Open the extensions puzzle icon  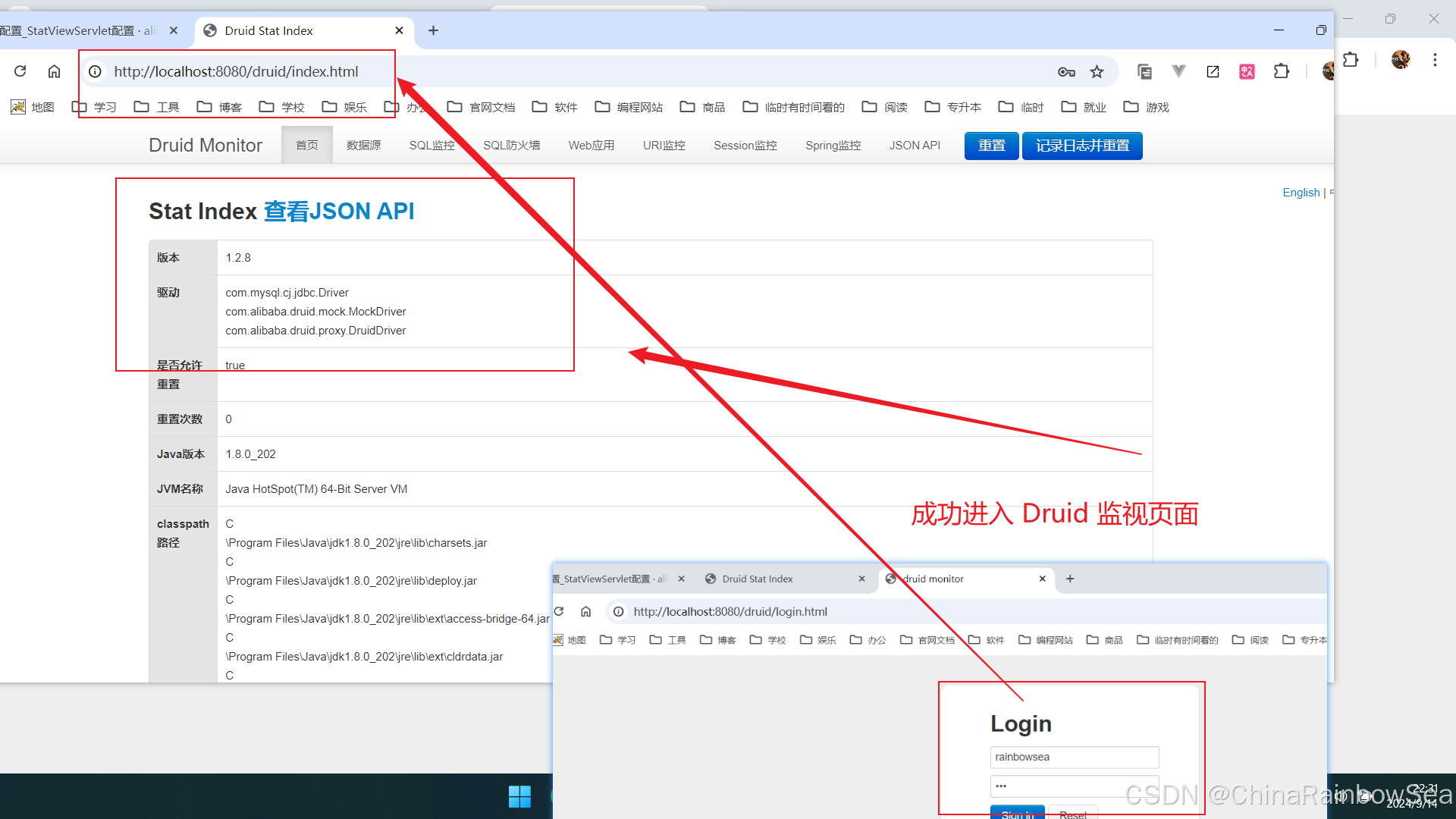coord(1282,71)
